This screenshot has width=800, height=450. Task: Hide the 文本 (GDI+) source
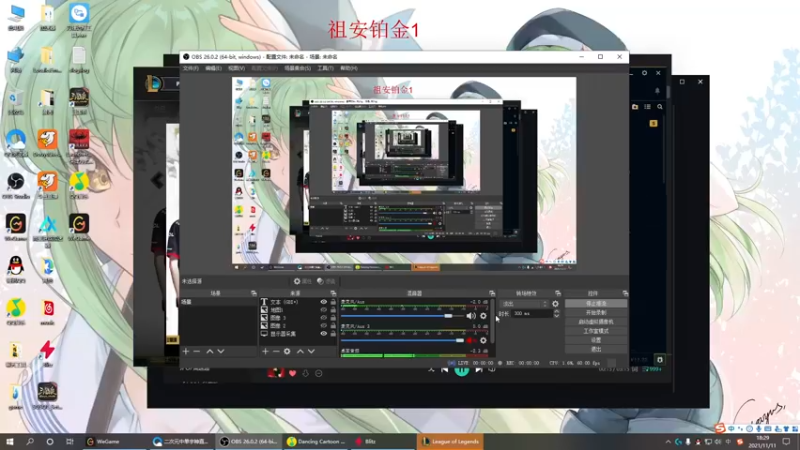(x=323, y=302)
